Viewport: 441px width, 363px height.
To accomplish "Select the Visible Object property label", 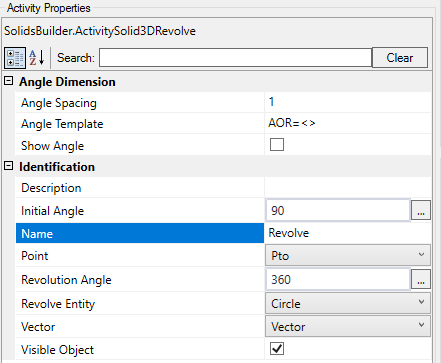I will tap(57, 350).
